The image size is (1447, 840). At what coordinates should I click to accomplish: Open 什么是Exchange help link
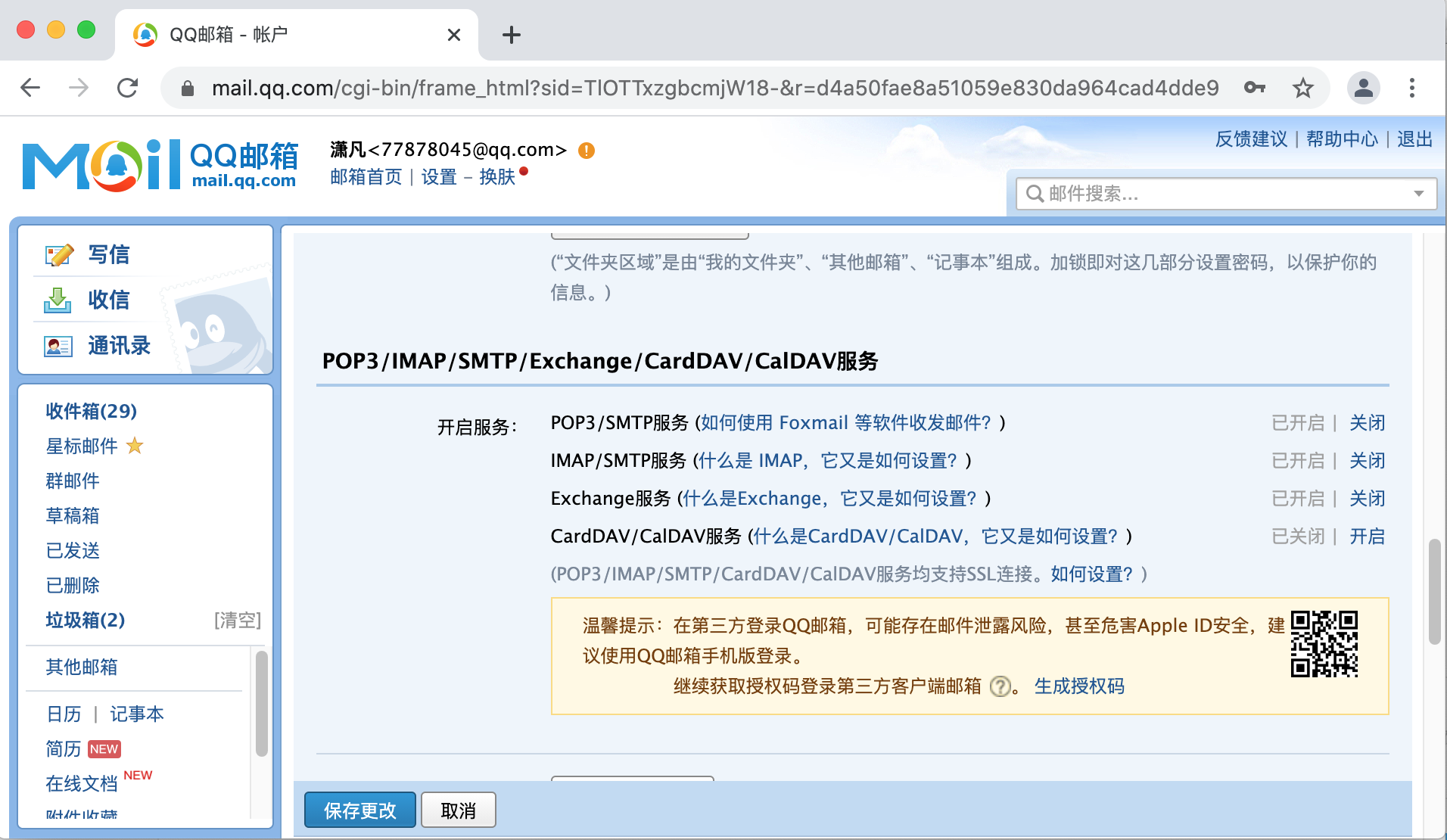(x=830, y=498)
